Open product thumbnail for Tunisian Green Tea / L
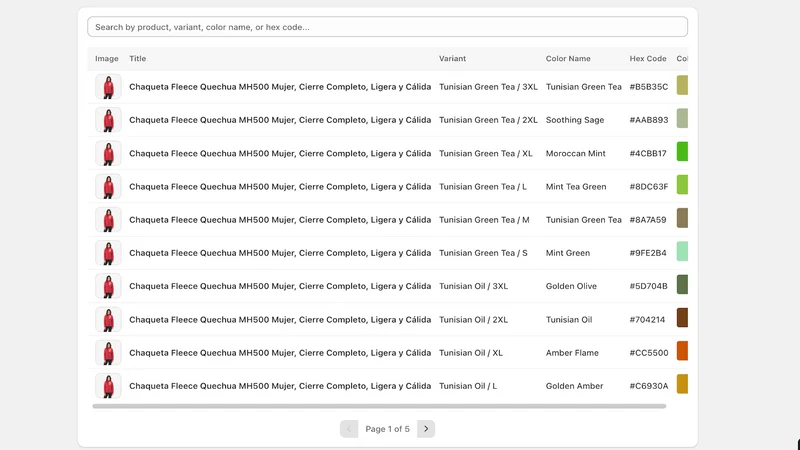800x450 pixels. [108, 186]
